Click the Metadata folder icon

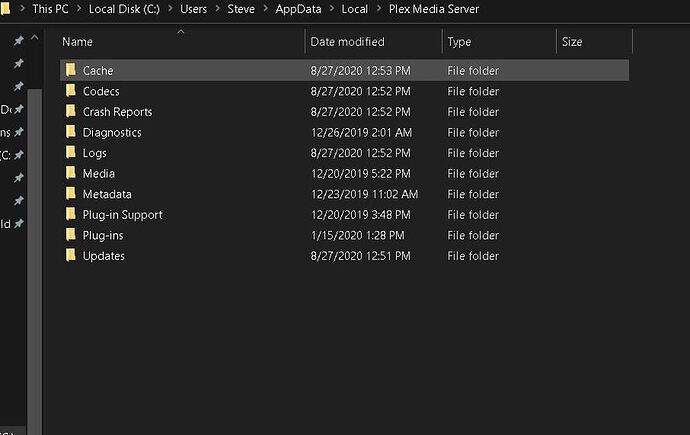click(x=71, y=194)
